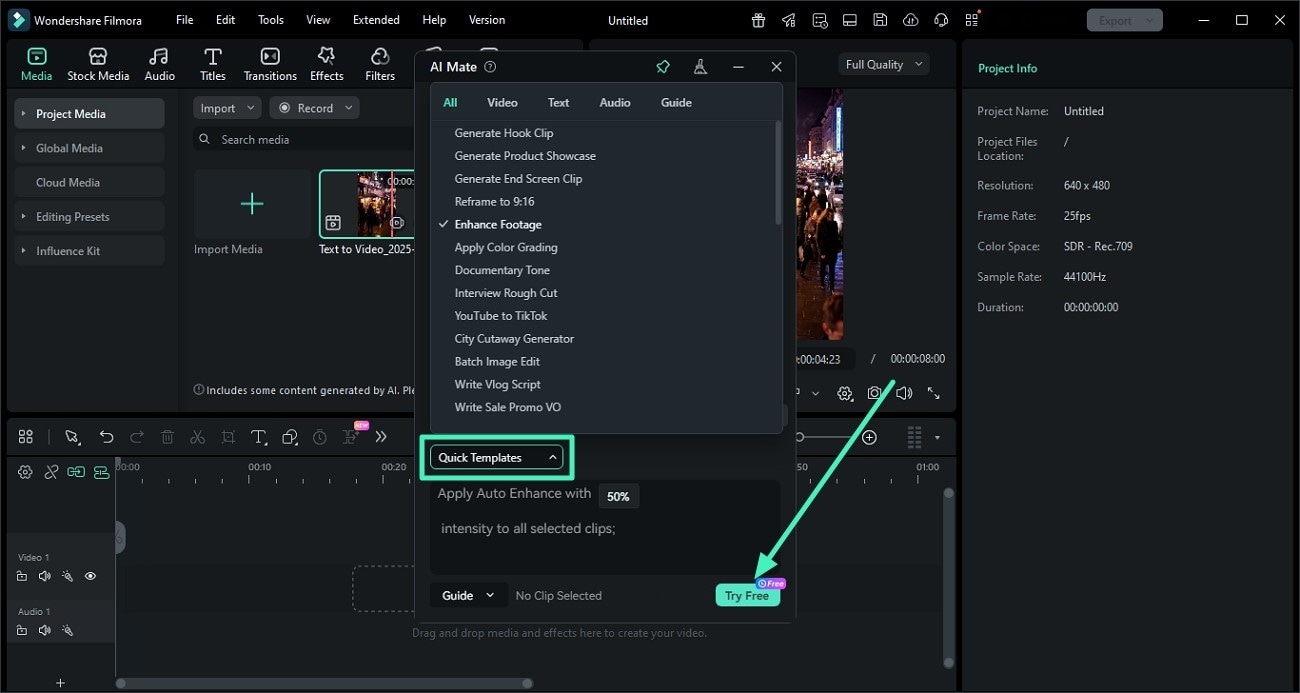Open the AI Mate help question icon
The height and width of the screenshot is (693, 1300).
point(490,67)
